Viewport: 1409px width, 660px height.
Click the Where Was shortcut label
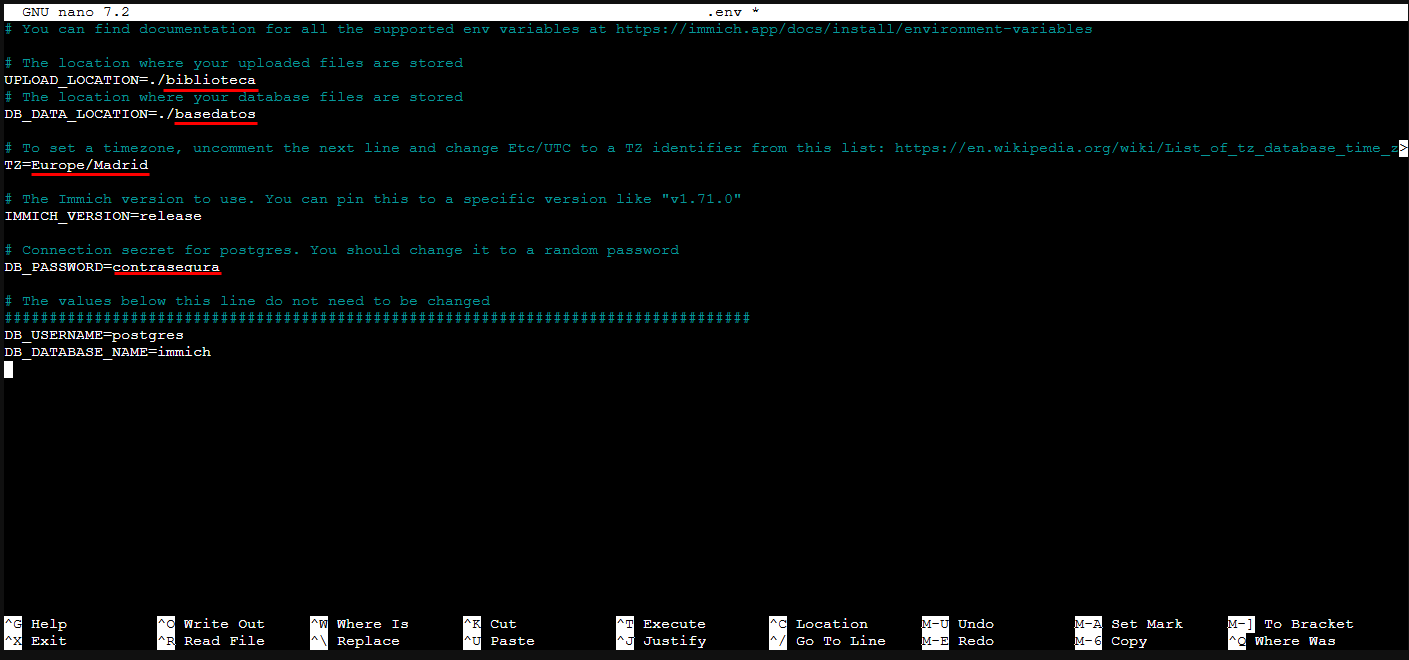[1295, 641]
